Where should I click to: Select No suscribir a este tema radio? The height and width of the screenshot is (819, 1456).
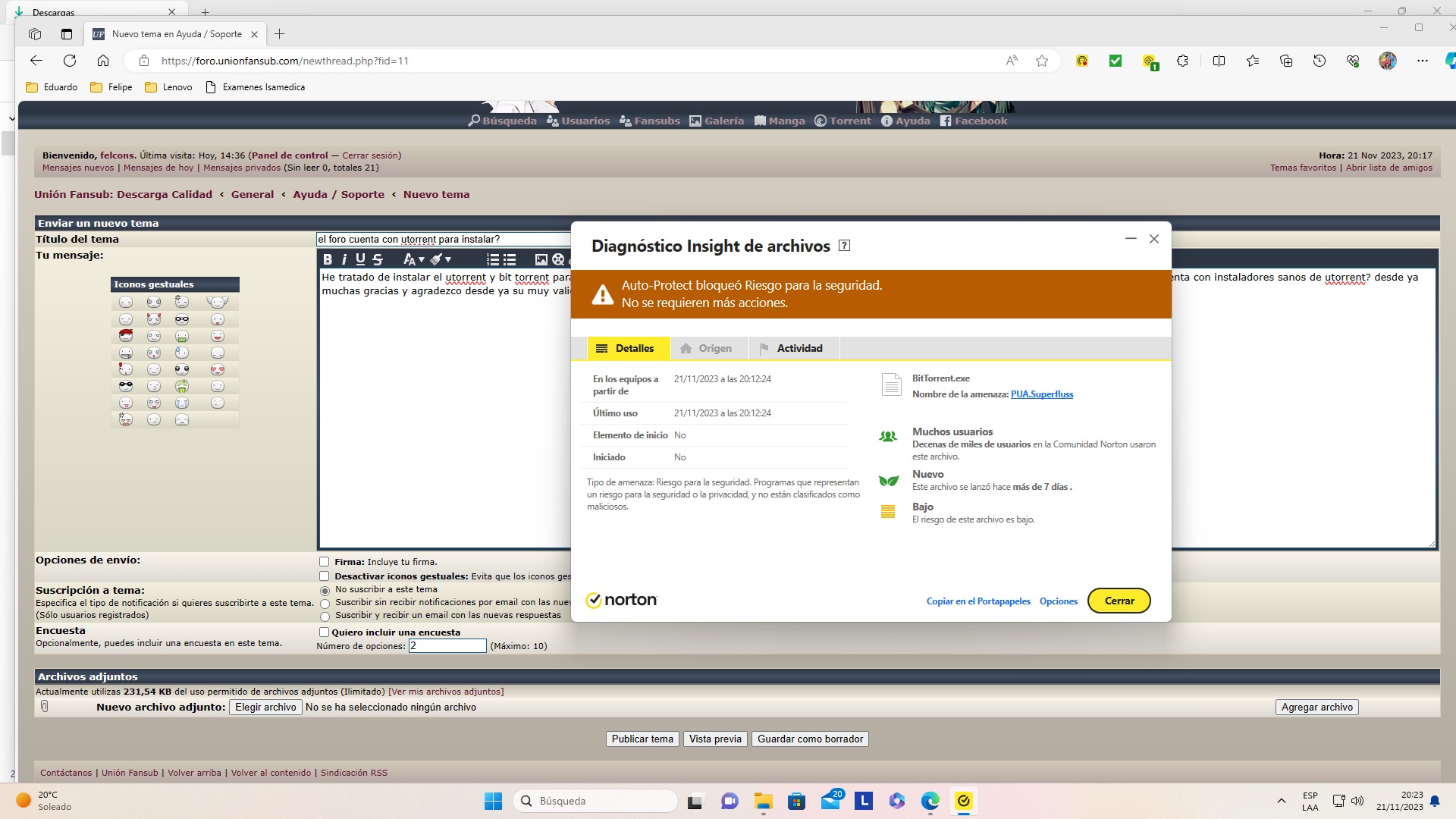(325, 590)
